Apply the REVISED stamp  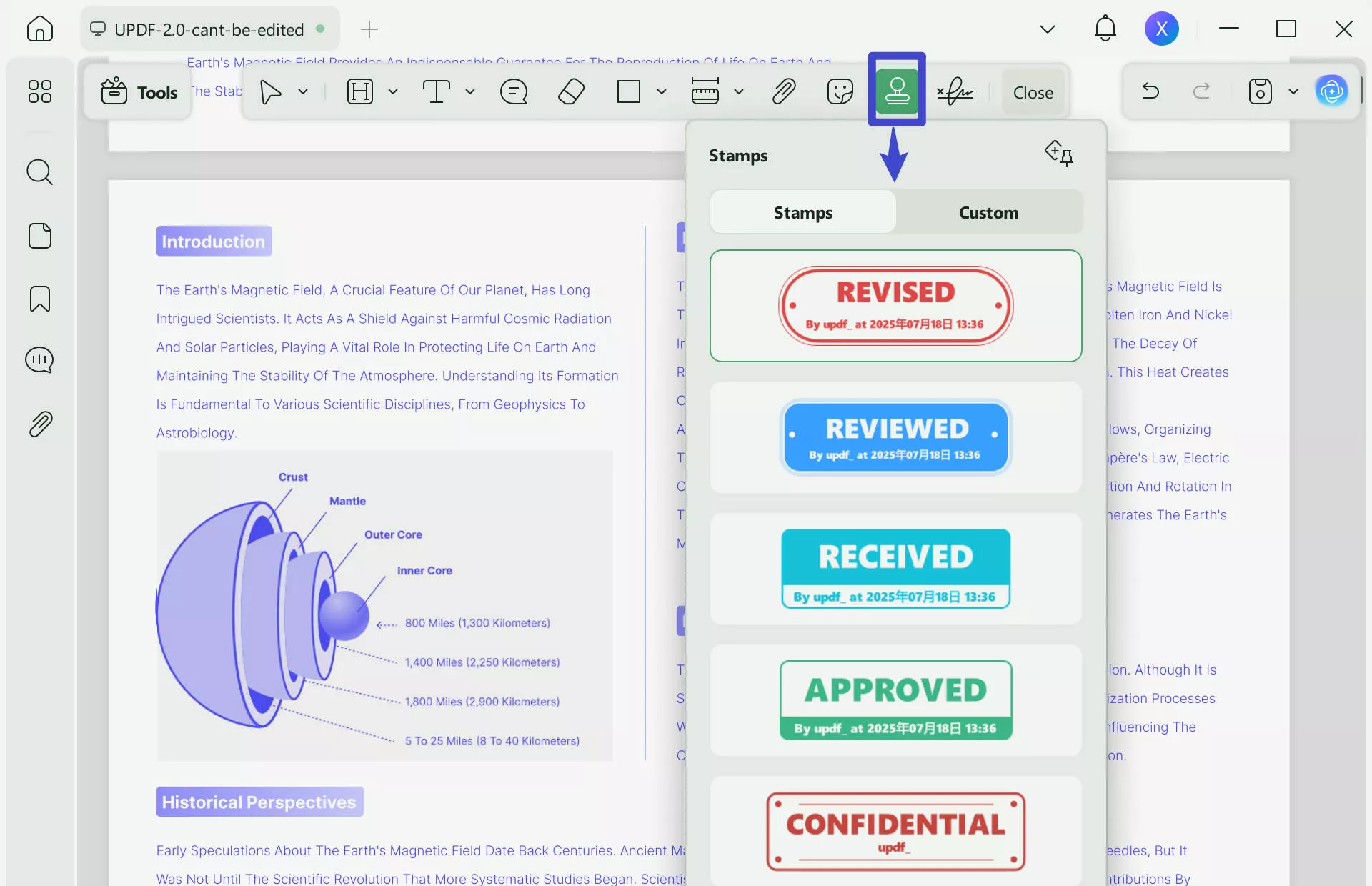pos(895,306)
